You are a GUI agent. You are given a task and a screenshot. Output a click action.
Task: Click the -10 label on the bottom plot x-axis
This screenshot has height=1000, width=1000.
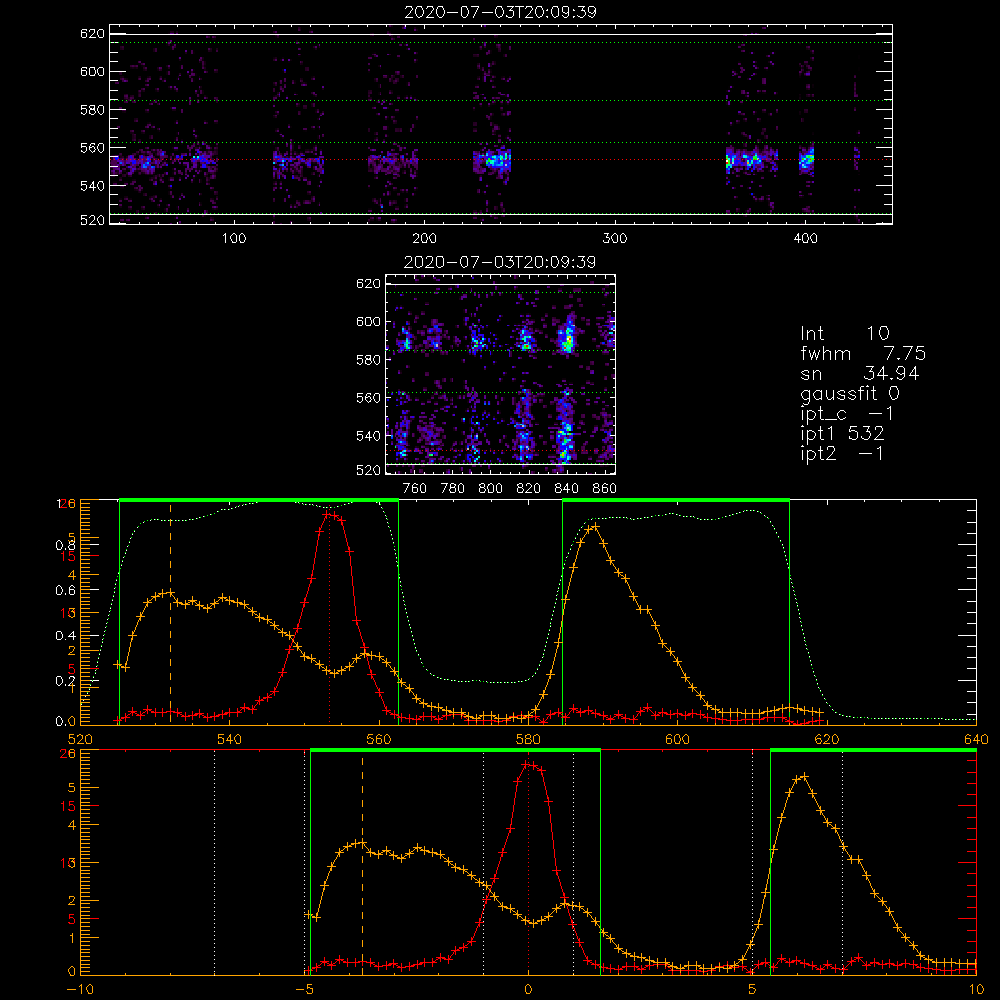(80, 989)
